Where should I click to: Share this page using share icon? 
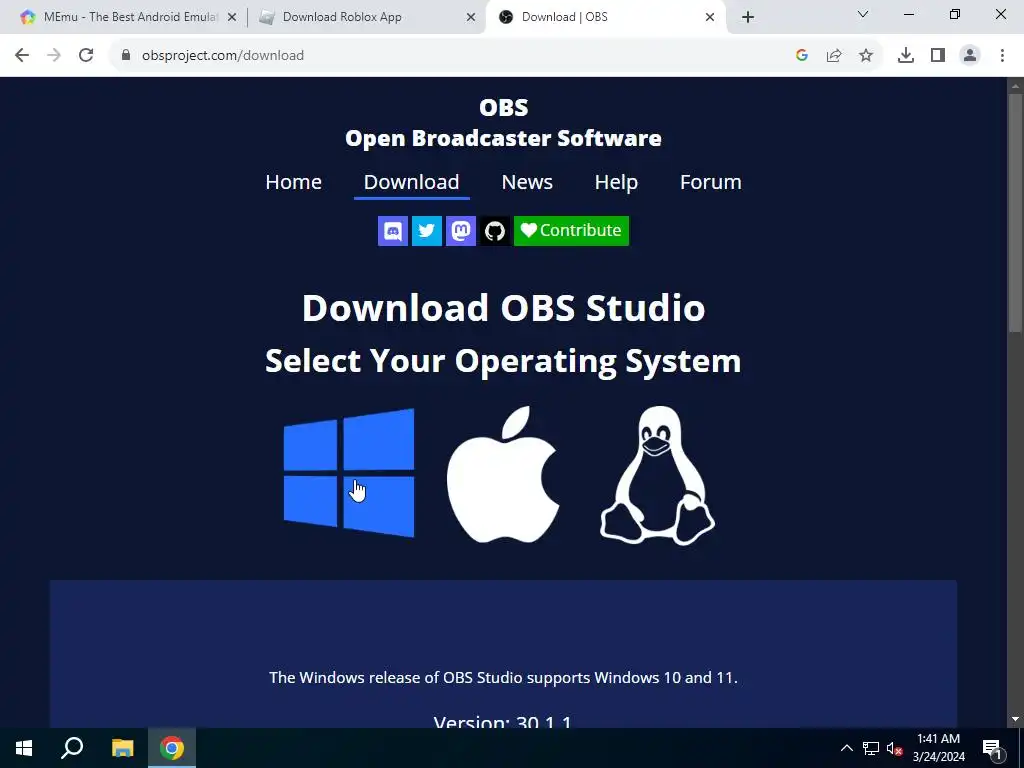click(834, 56)
